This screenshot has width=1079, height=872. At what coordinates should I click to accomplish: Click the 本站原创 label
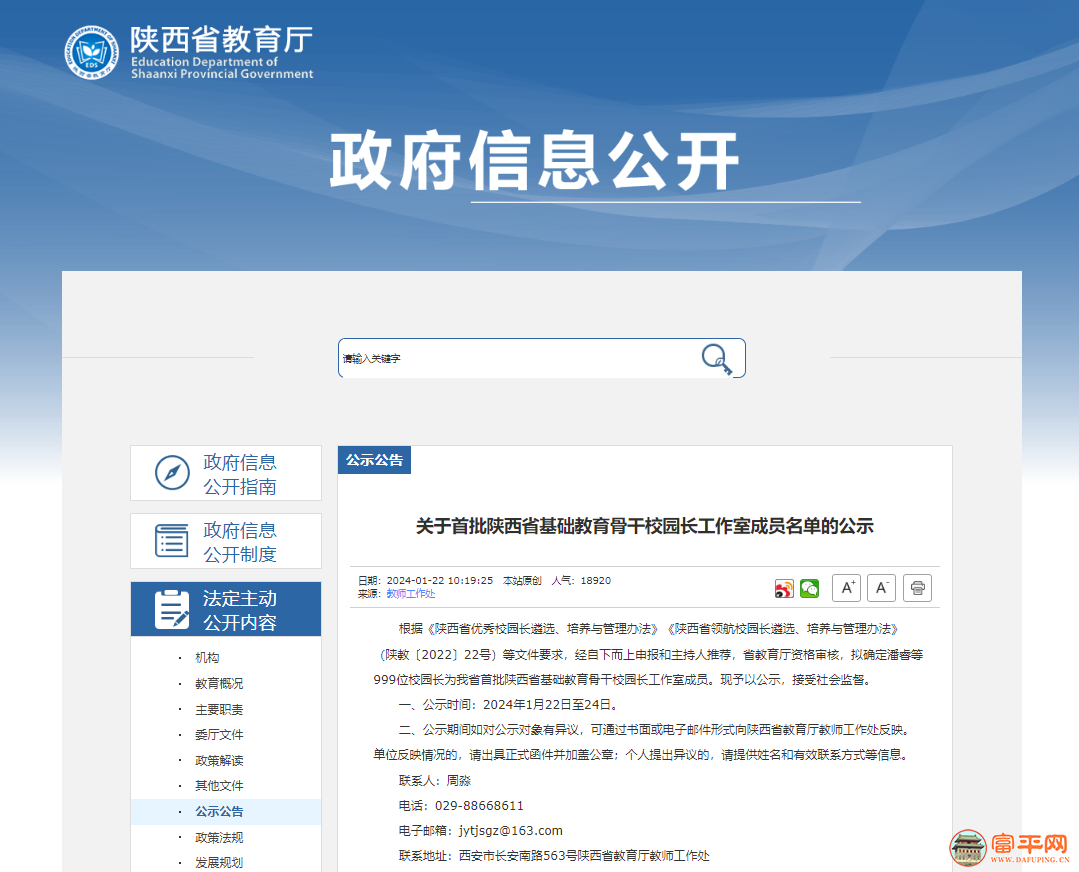pyautogui.click(x=522, y=581)
